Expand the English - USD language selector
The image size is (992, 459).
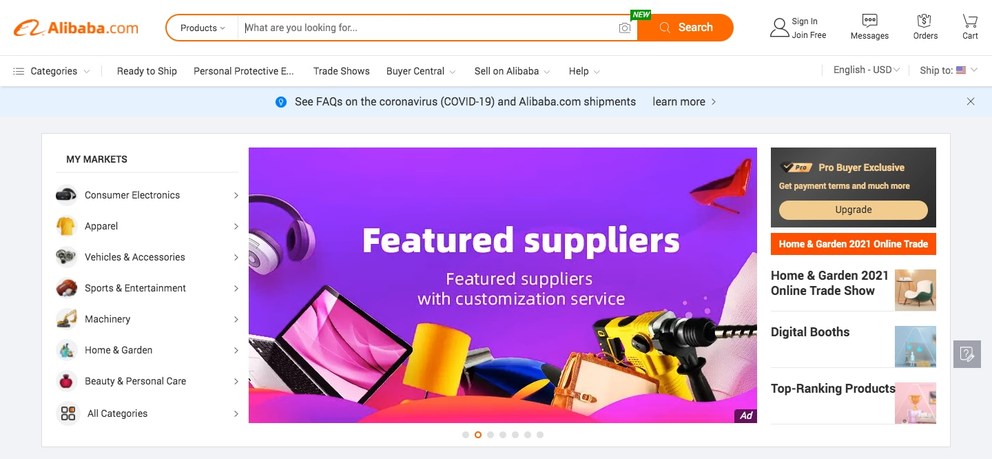(x=866, y=70)
